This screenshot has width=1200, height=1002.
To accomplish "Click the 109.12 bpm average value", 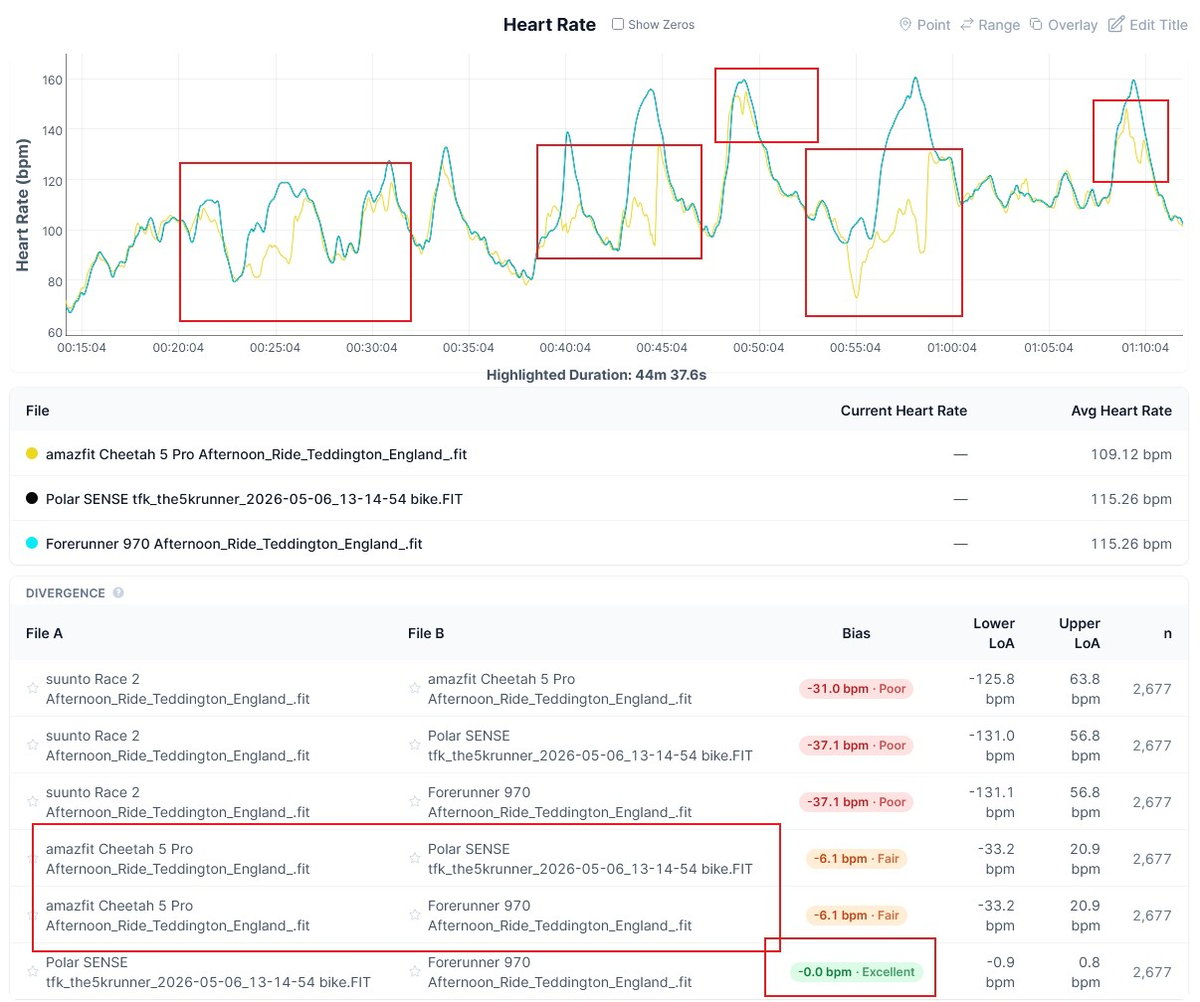I will coord(1131,454).
